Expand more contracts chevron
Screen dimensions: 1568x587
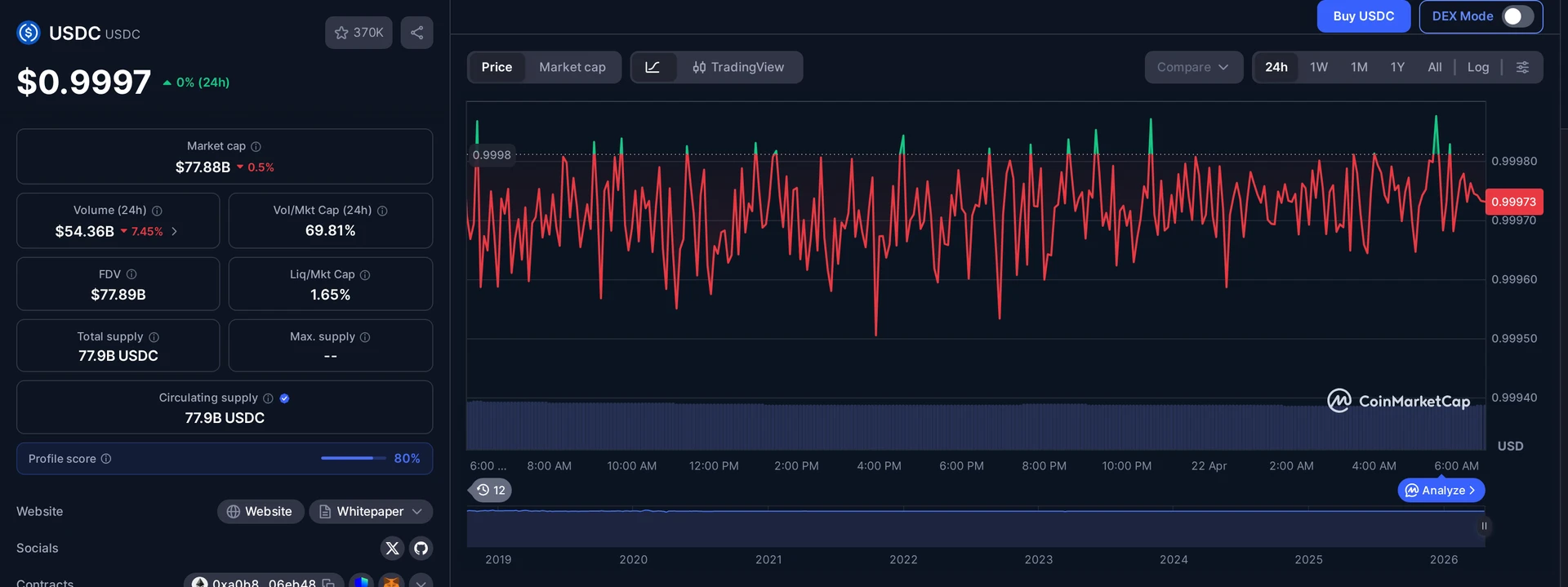421,582
